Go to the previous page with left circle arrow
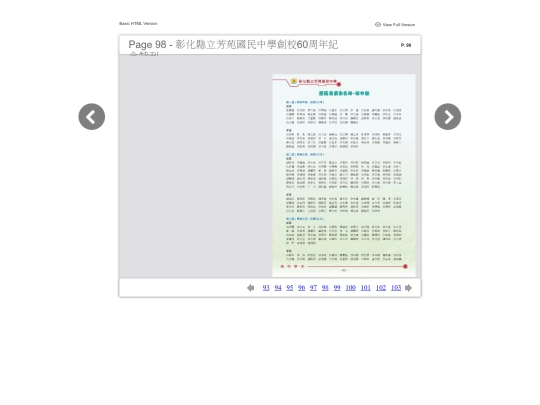This screenshot has height=405, width=540. coord(92,117)
